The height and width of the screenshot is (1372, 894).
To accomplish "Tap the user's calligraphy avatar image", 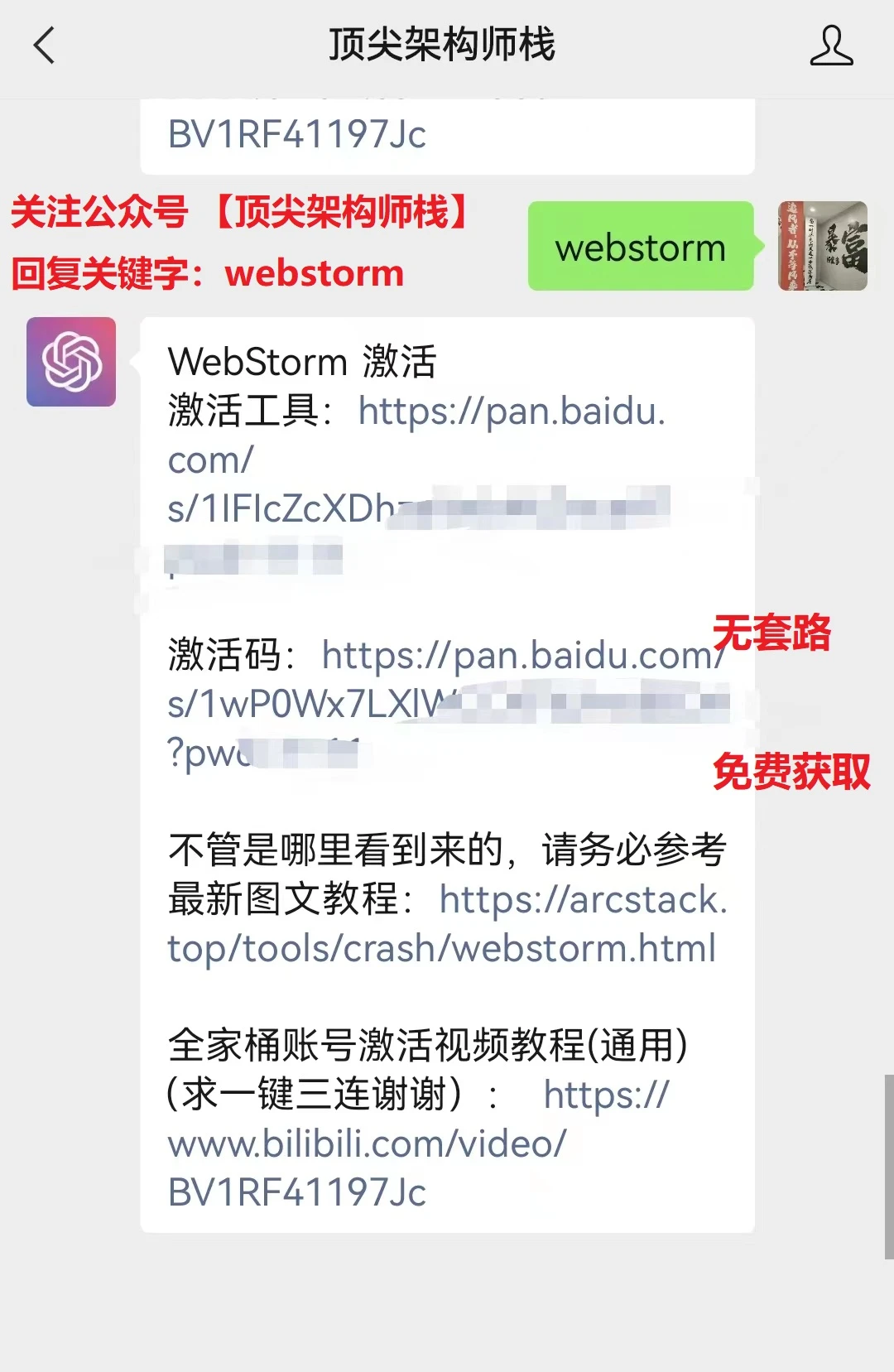I will 823,246.
